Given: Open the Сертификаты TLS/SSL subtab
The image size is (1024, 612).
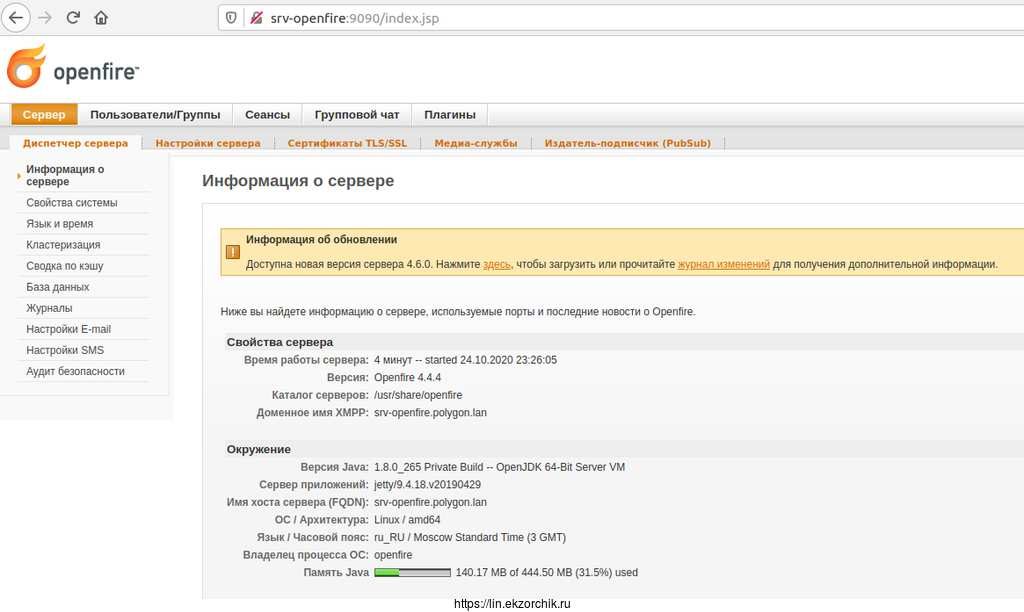Looking at the screenshot, I should click(347, 143).
